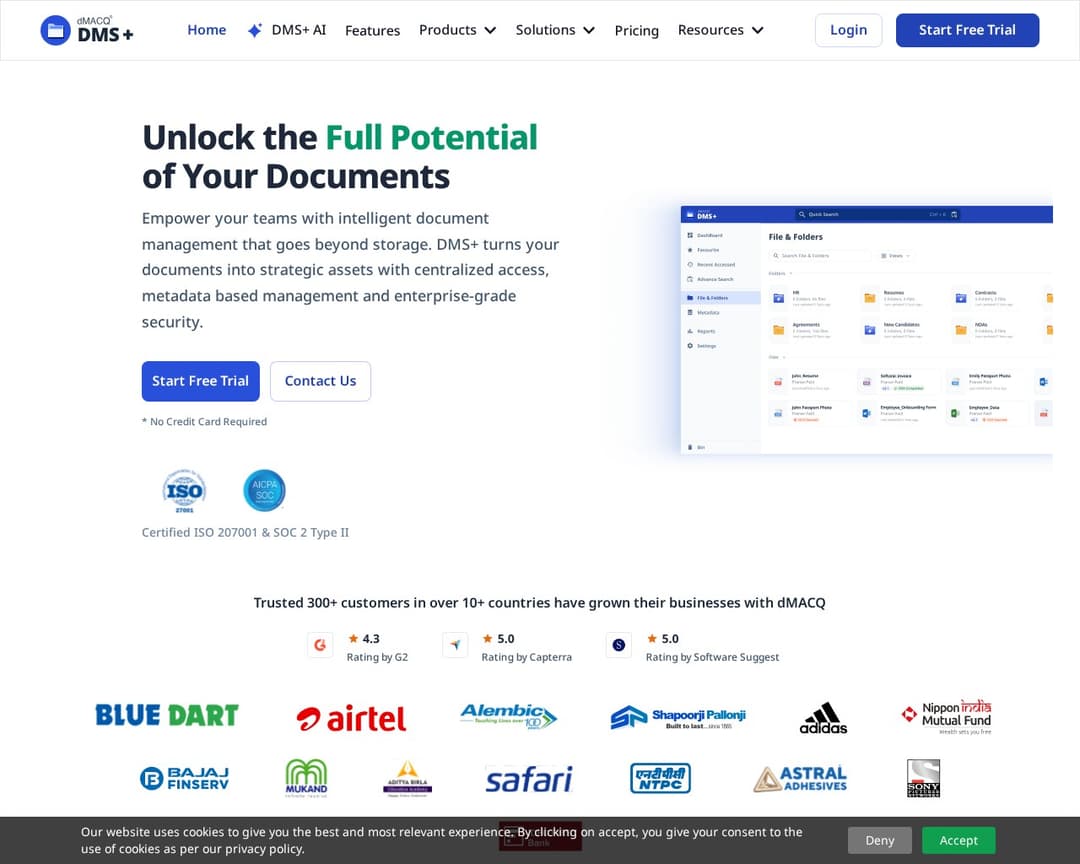Screen dimensions: 1080x864
Task: Click the dMACQ DMS+ logo
Action: coord(87,30)
